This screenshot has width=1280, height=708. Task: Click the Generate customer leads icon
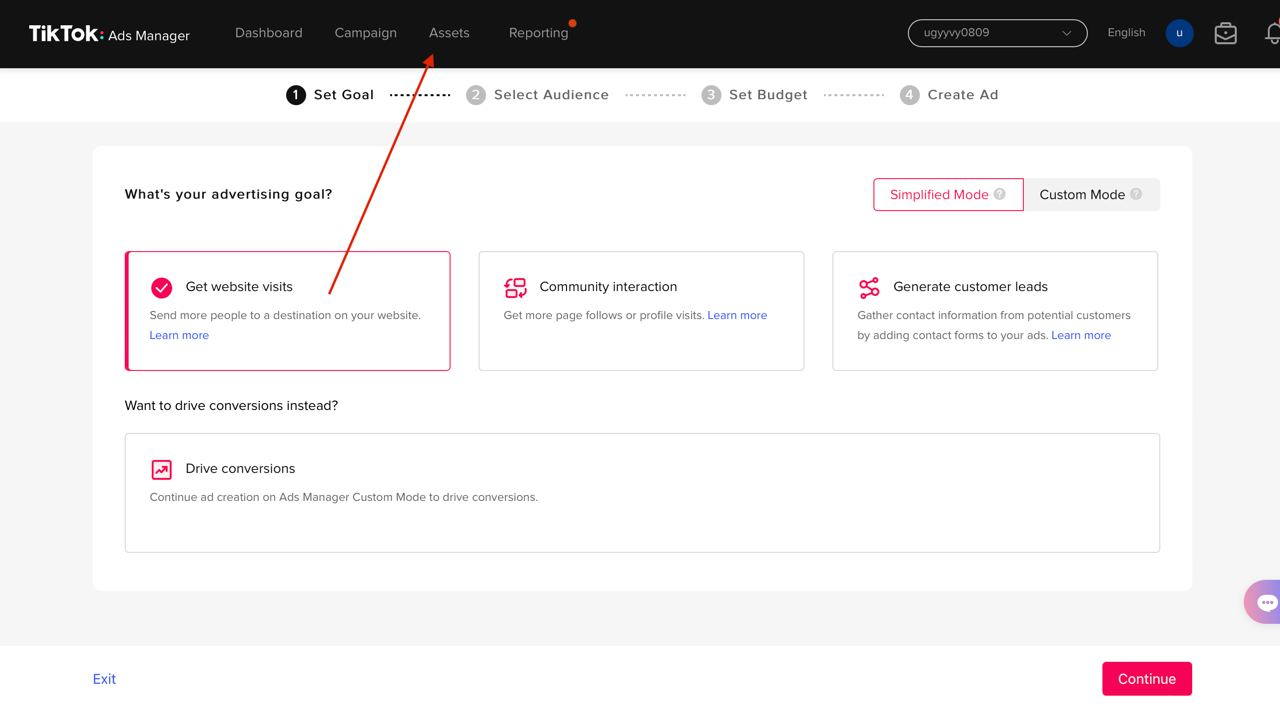coord(869,288)
